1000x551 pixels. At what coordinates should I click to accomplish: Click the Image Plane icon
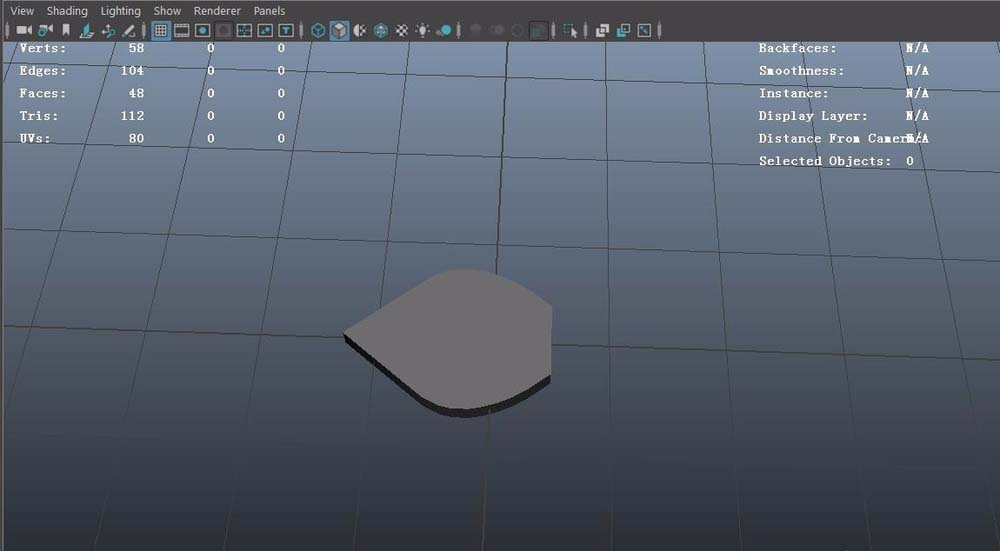click(x=87, y=30)
